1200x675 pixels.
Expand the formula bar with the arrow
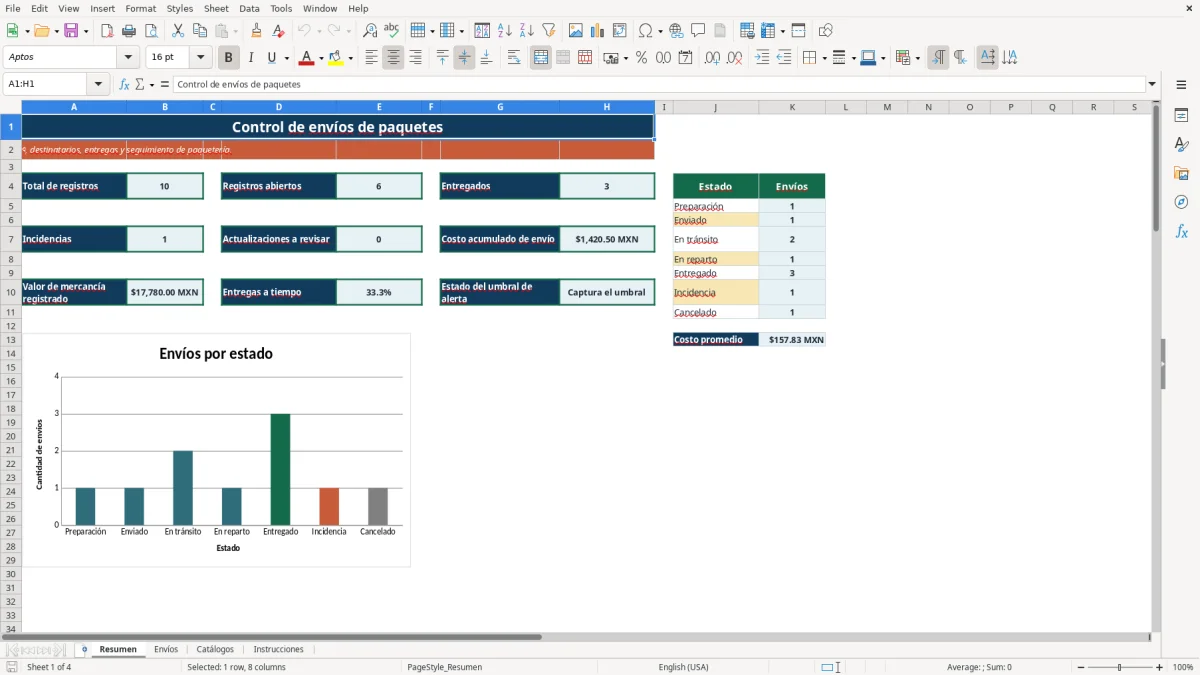click(x=1152, y=85)
